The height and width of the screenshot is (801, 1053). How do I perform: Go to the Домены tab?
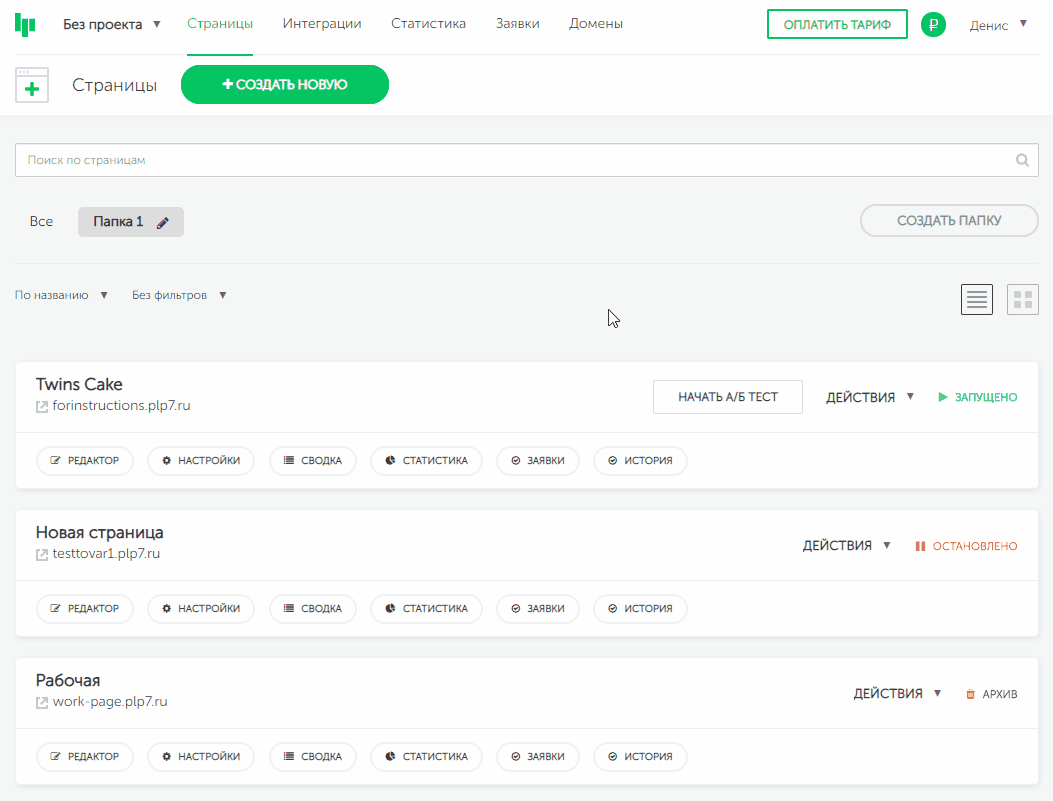[596, 24]
